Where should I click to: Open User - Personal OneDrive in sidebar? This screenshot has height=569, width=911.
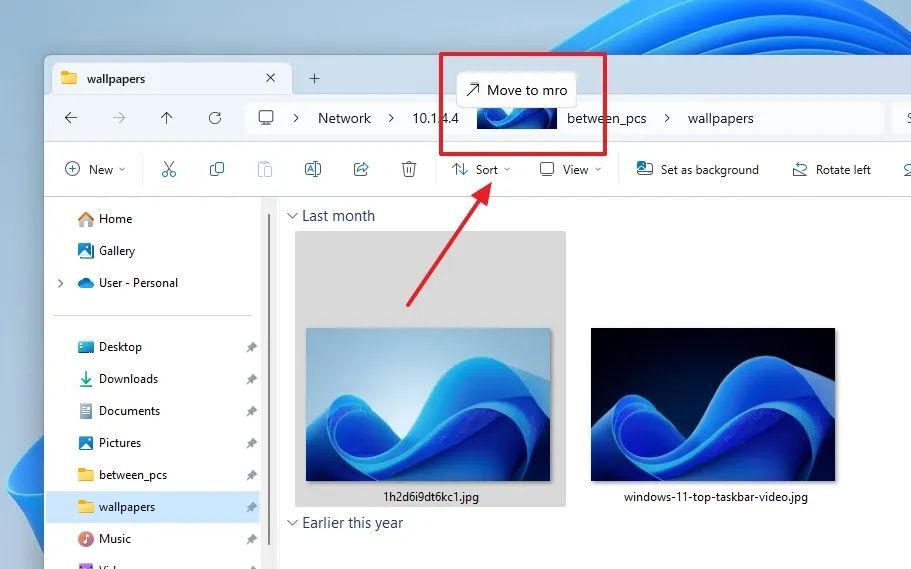coord(128,282)
